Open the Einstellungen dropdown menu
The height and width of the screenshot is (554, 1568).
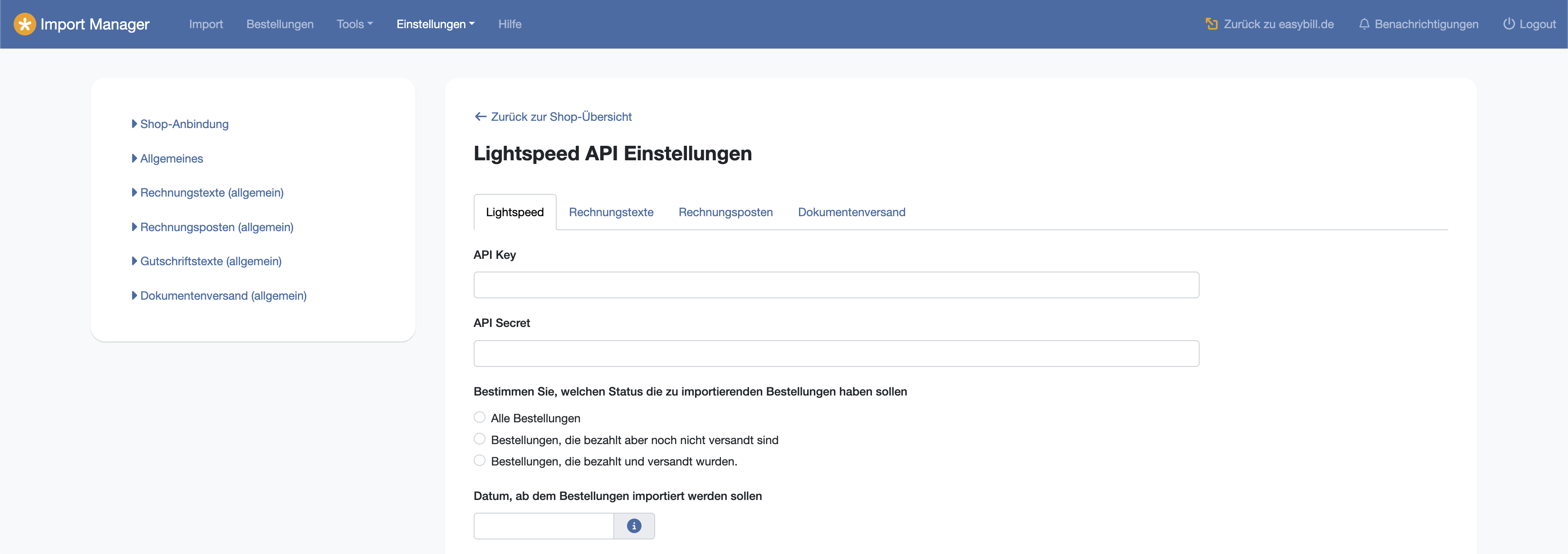pos(435,25)
